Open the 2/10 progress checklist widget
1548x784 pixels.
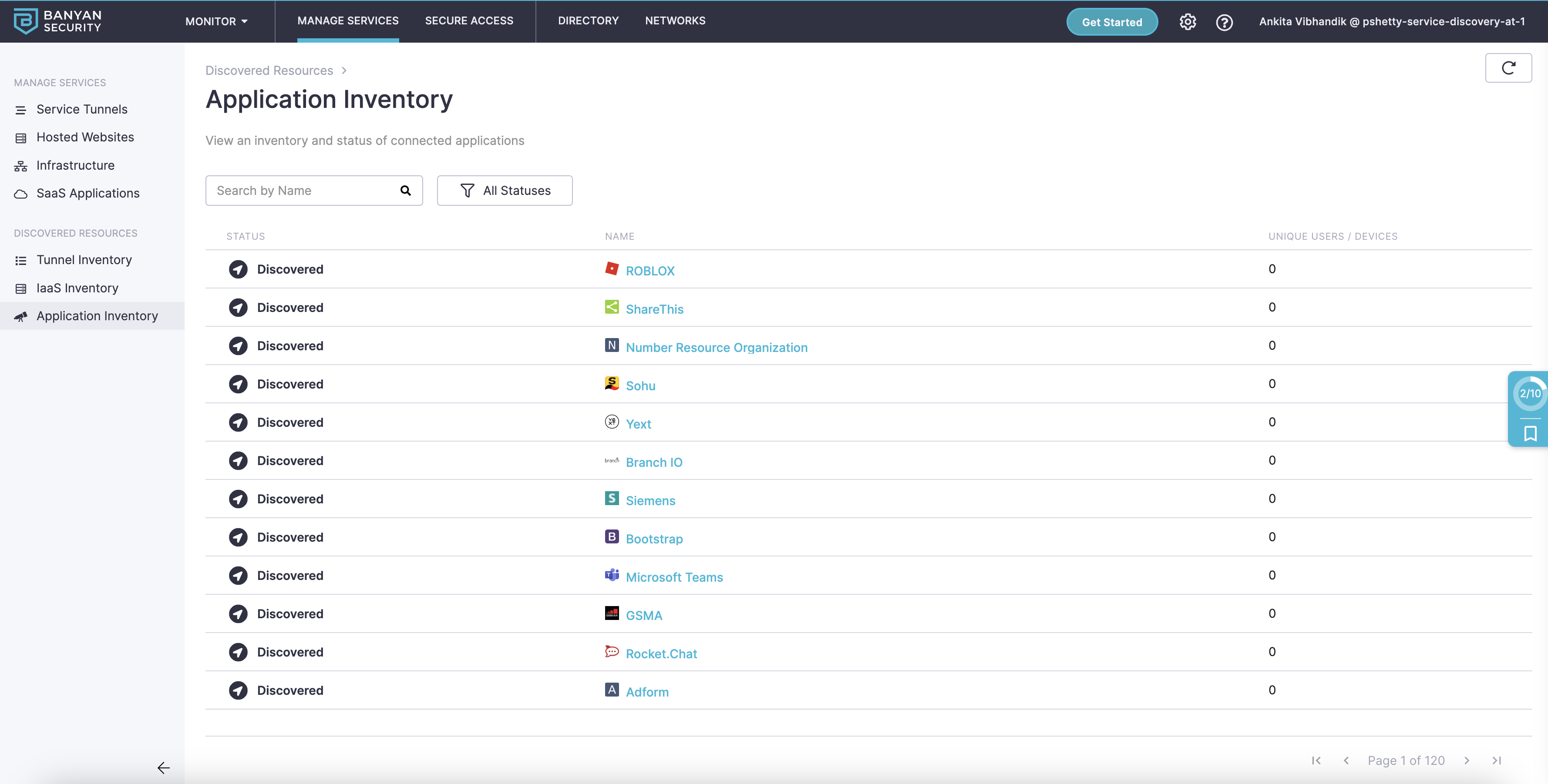point(1530,393)
